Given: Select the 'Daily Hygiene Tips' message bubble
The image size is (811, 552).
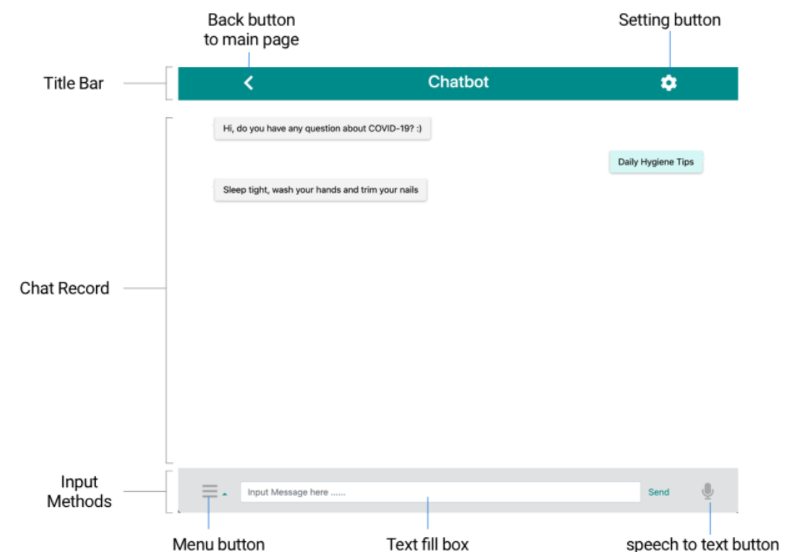Looking at the screenshot, I should (655, 162).
